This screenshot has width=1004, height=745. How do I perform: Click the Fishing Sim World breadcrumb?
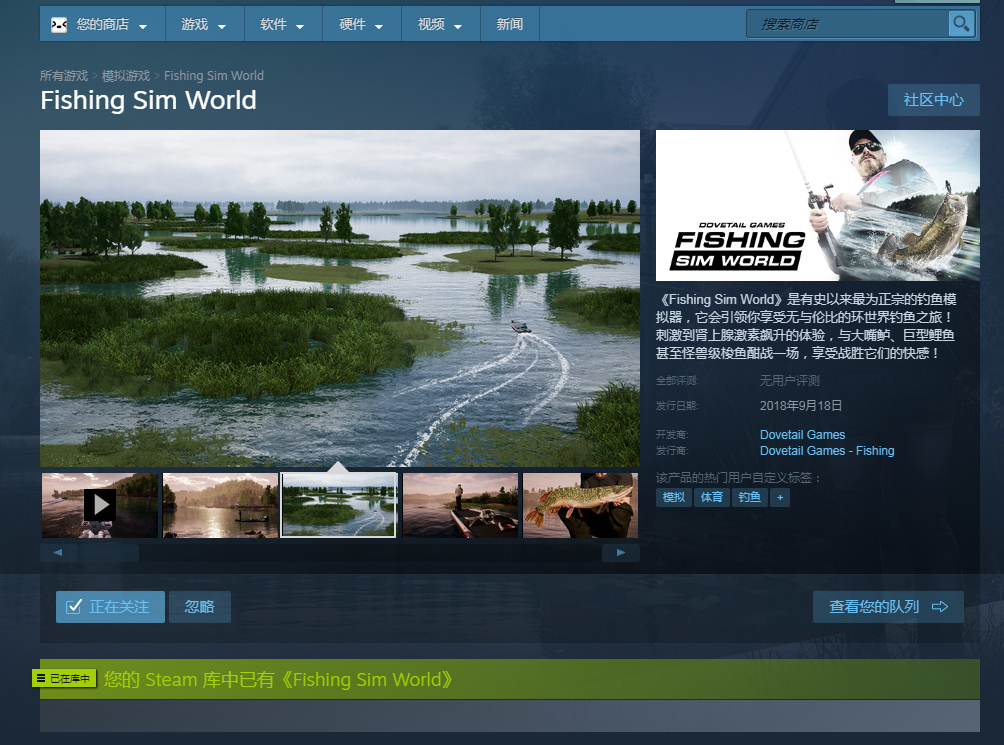214,76
